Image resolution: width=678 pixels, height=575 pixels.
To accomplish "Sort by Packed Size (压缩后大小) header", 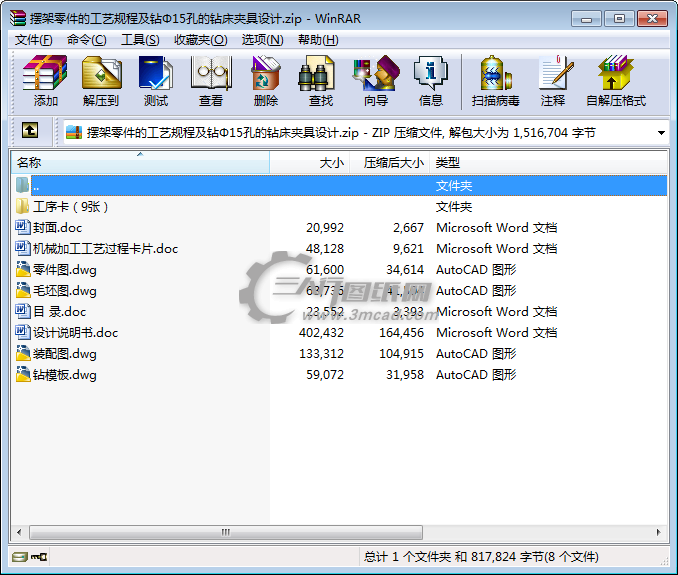I will (x=389, y=163).
